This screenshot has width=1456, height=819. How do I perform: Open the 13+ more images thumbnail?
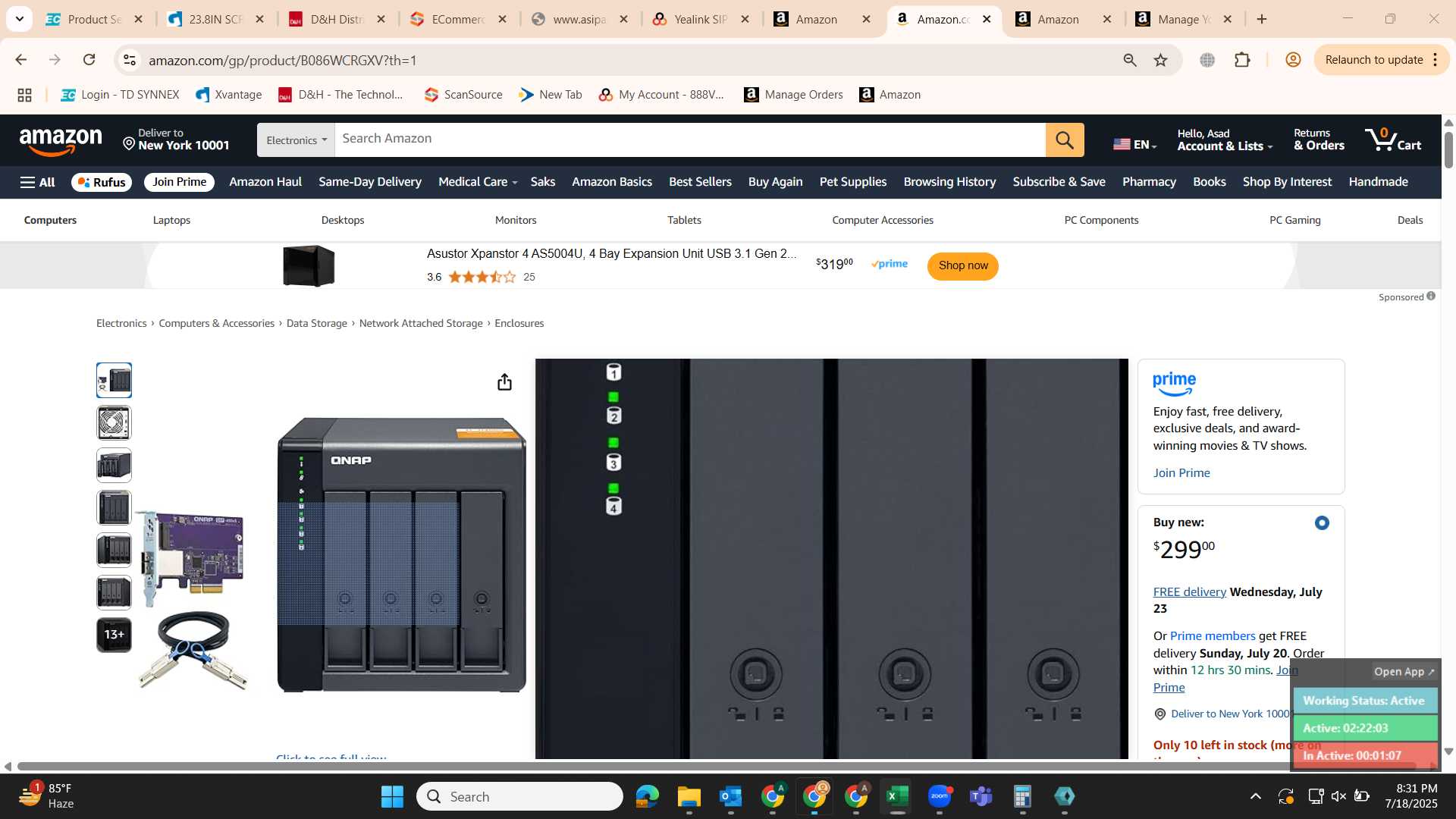click(x=114, y=635)
